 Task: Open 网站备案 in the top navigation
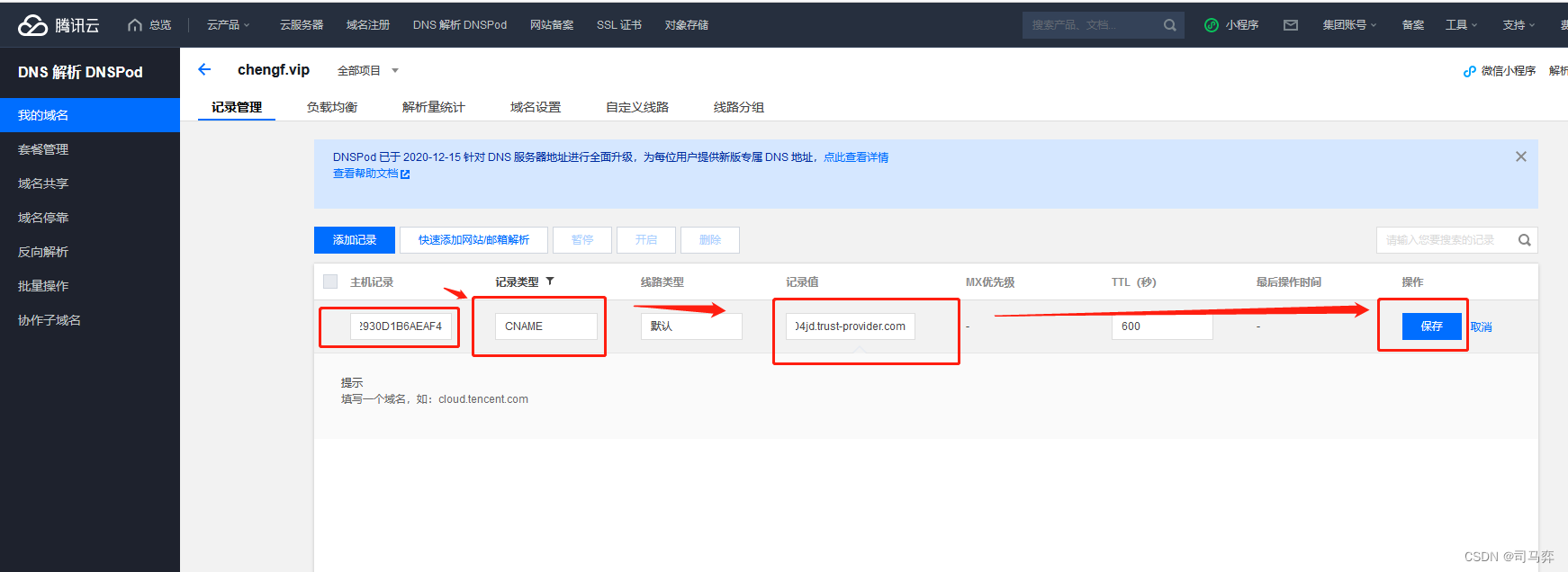pos(551,25)
